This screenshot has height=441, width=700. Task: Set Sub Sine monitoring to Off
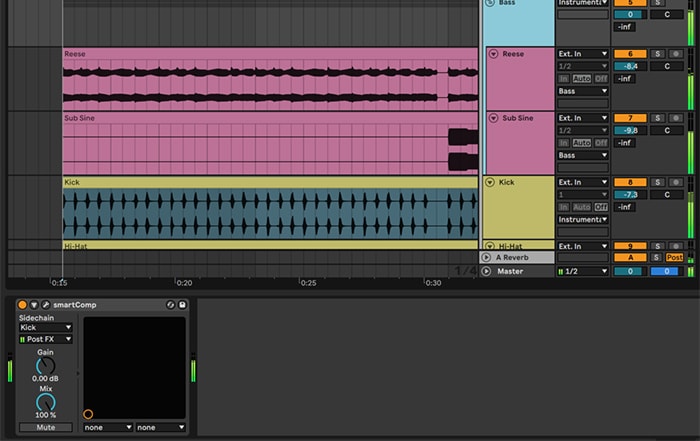coord(601,143)
